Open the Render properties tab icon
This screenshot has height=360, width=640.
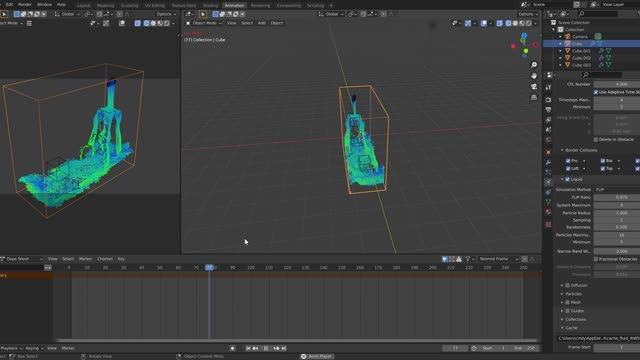point(548,100)
